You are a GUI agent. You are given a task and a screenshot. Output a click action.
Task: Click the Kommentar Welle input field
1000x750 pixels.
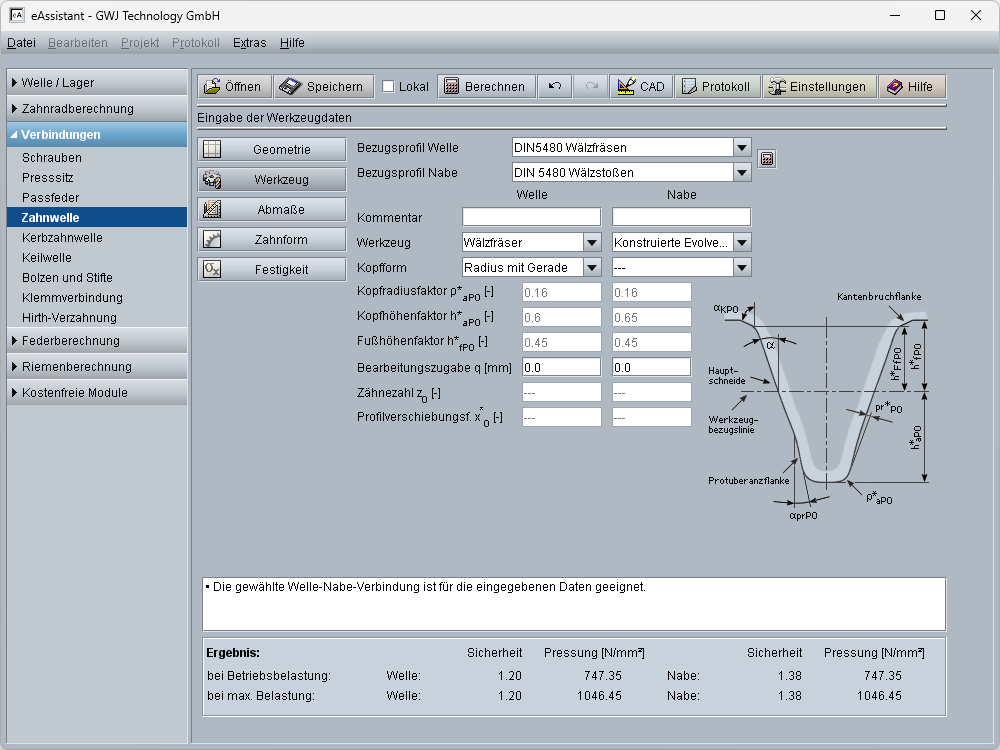pos(531,217)
